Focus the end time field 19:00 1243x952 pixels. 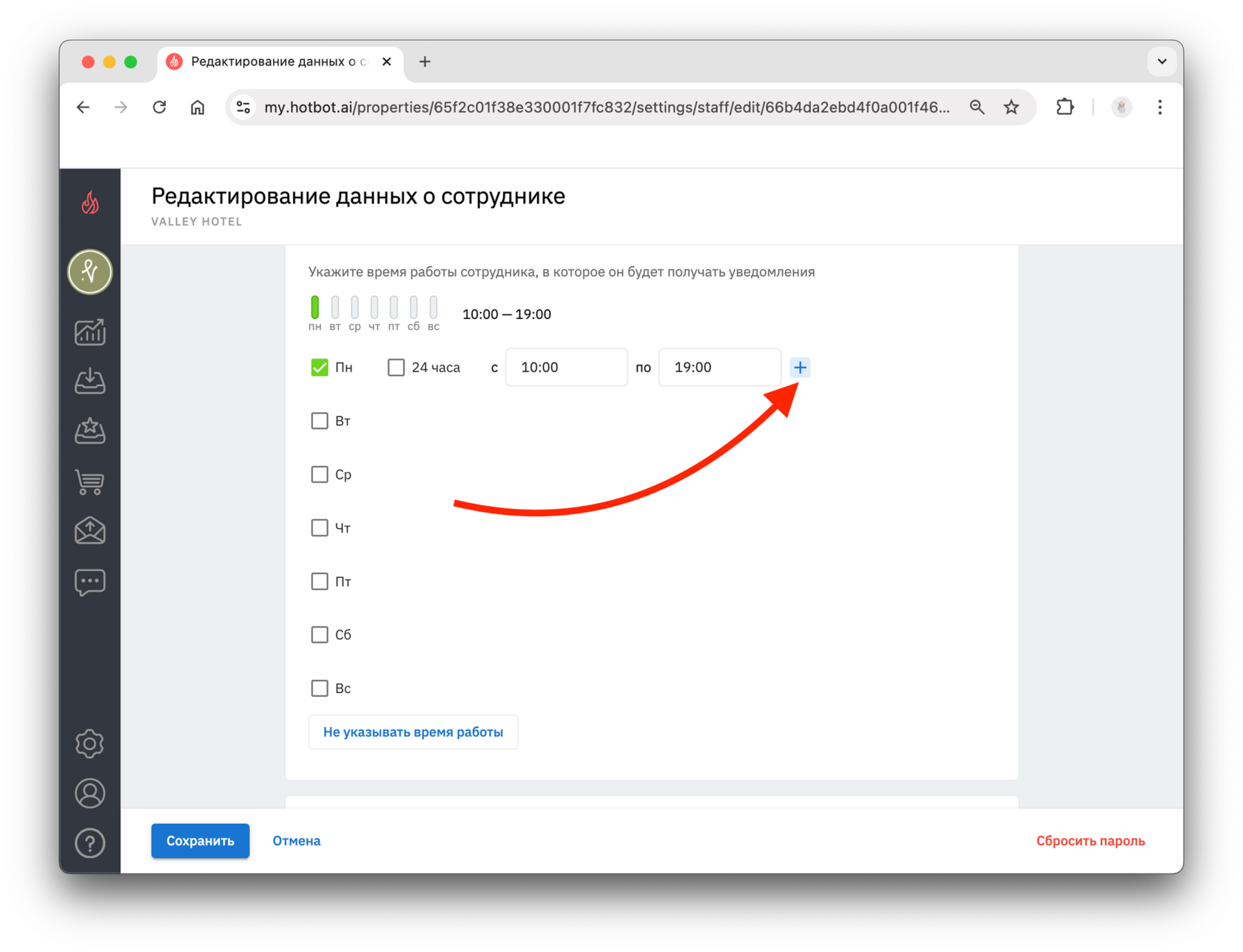[720, 368]
